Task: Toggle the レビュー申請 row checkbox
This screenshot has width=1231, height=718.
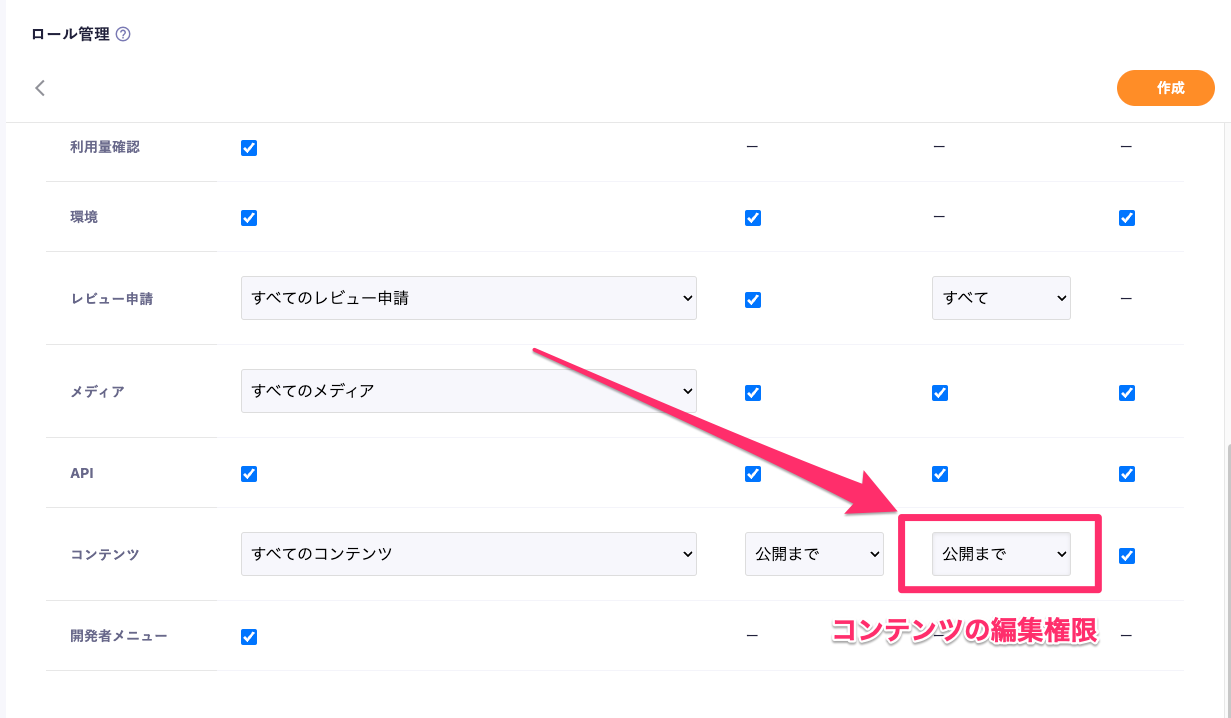Action: [753, 300]
